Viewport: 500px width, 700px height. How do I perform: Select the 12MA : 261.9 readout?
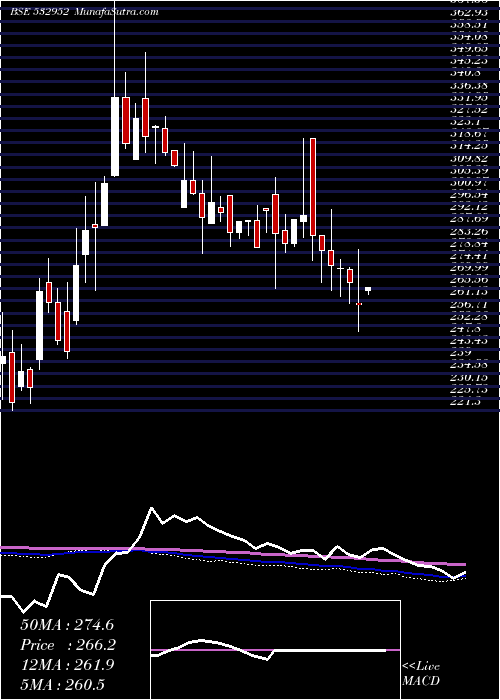[x=67, y=665]
